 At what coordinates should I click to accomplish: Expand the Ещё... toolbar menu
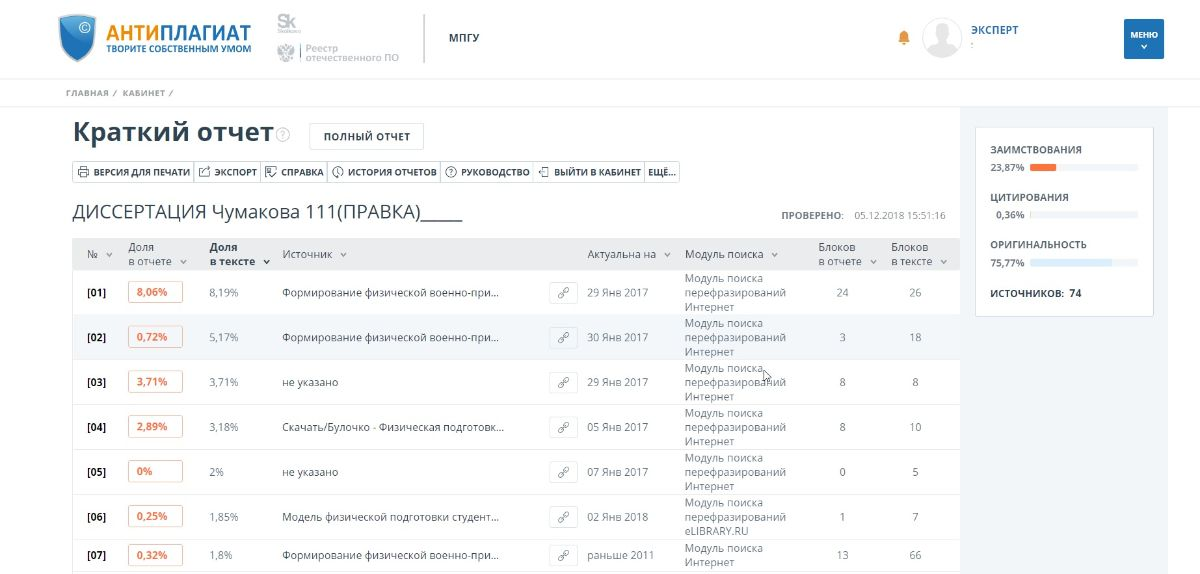[x=662, y=172]
